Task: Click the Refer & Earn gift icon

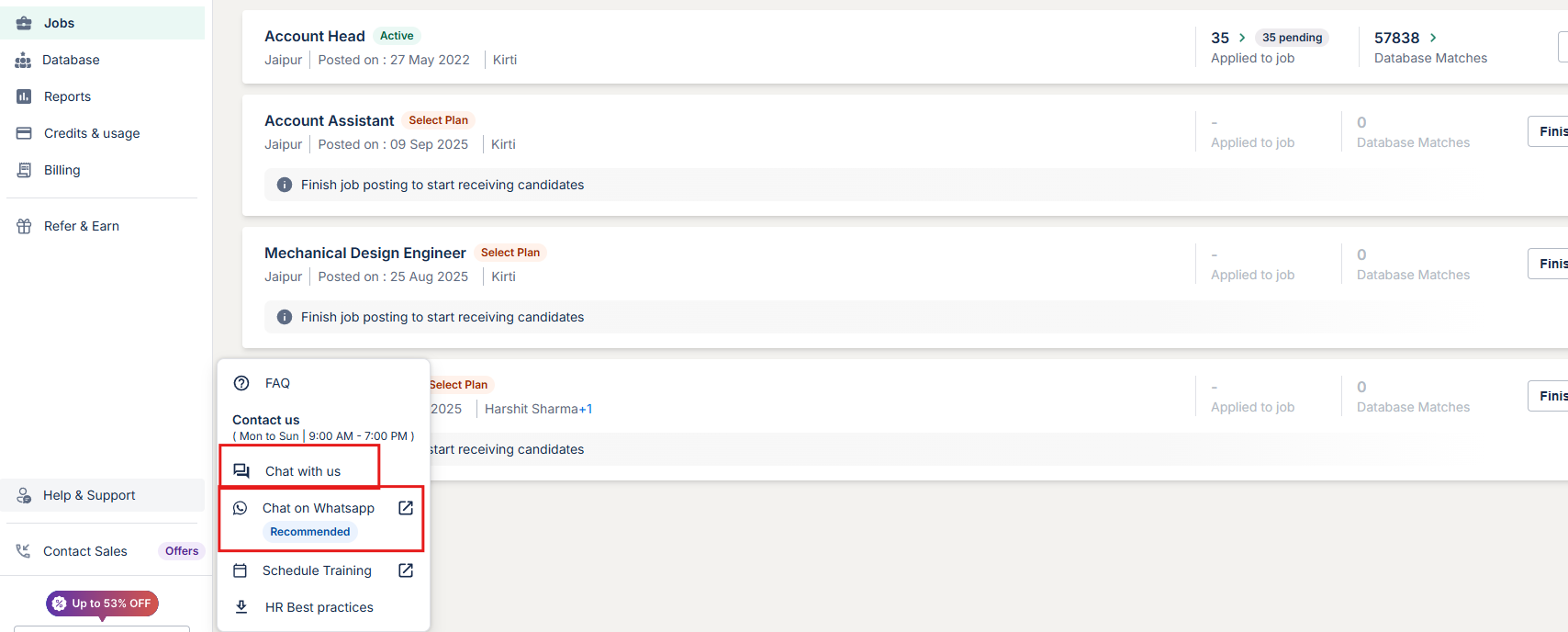Action: [x=24, y=226]
